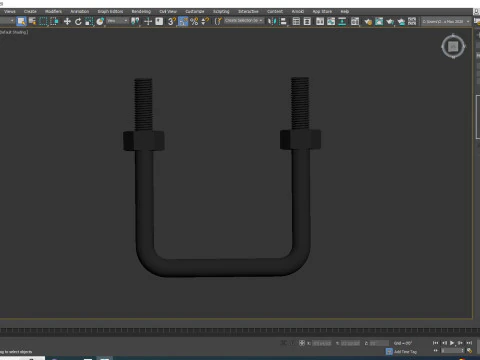Click Render Production teapot icon
Viewport: 480px width, 360px height.
(390, 21)
